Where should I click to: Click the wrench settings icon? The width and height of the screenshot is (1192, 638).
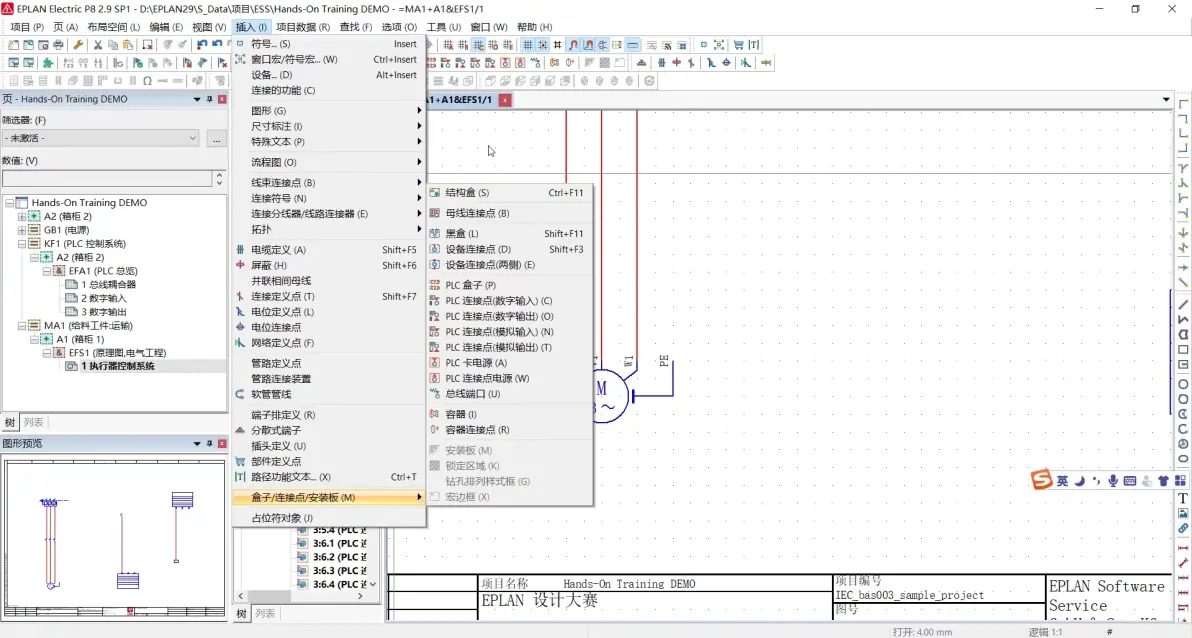78,45
